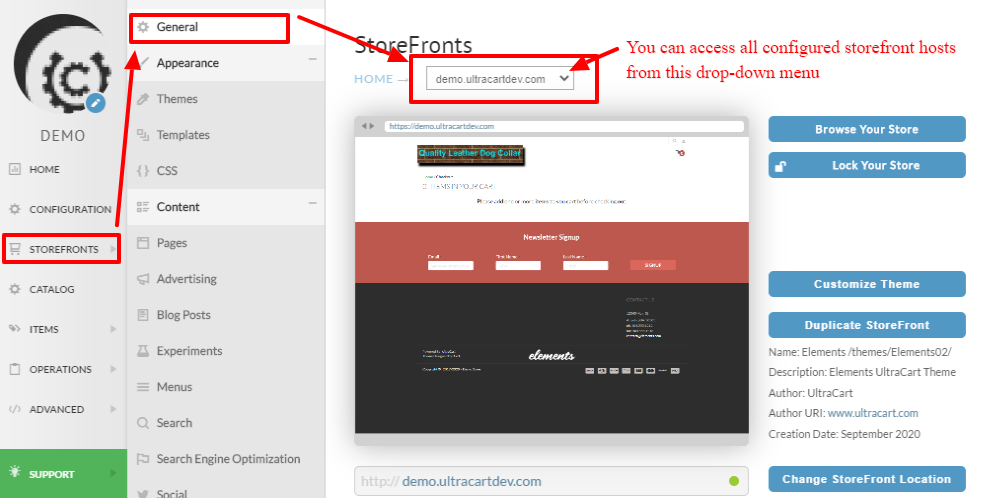Collapse the Content section

[312, 204]
